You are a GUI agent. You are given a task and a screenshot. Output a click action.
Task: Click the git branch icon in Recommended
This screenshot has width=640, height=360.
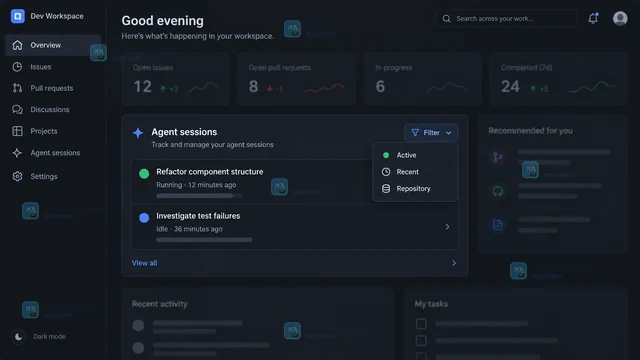click(498, 157)
